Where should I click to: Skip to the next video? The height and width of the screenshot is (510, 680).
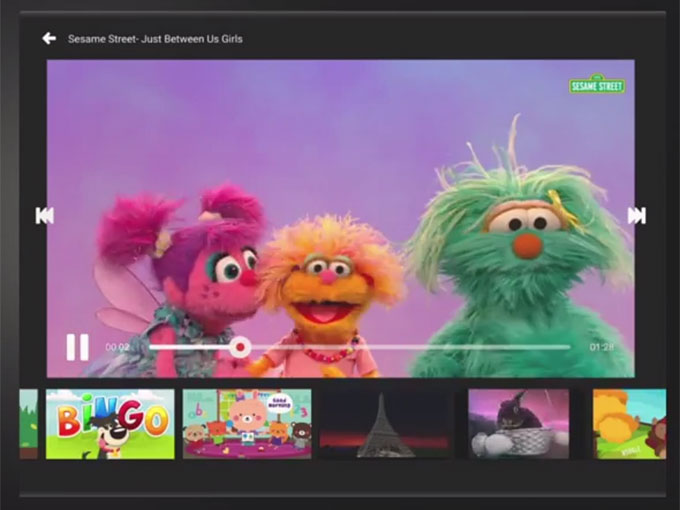point(637,216)
